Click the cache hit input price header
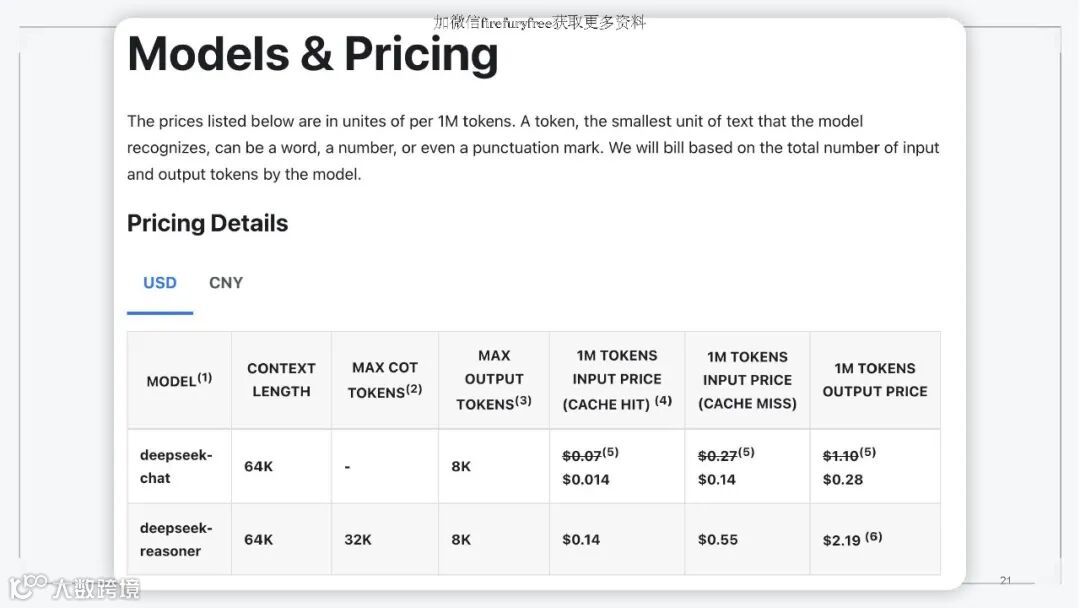This screenshot has width=1080, height=608. 616,380
